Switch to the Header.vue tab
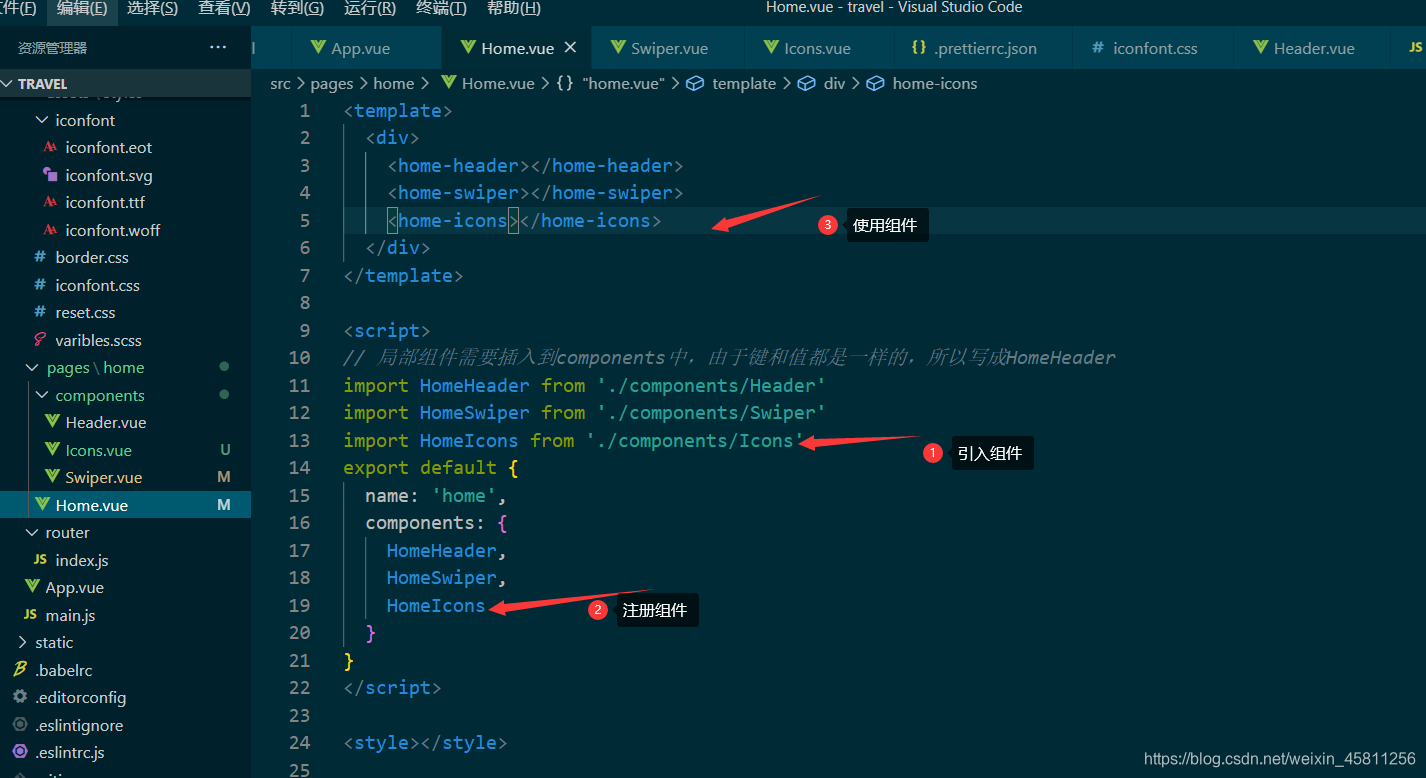This screenshot has width=1426, height=778. coord(1311,48)
